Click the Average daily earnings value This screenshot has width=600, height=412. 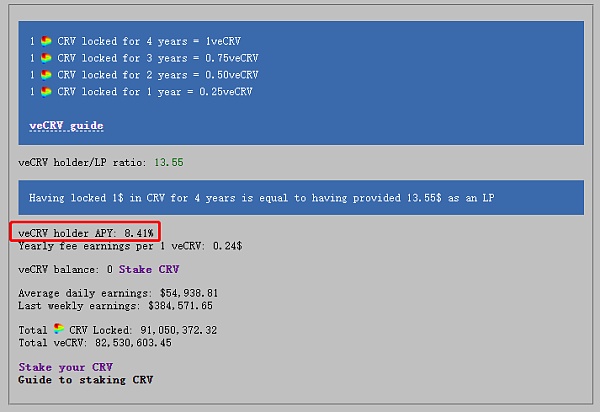pos(189,293)
